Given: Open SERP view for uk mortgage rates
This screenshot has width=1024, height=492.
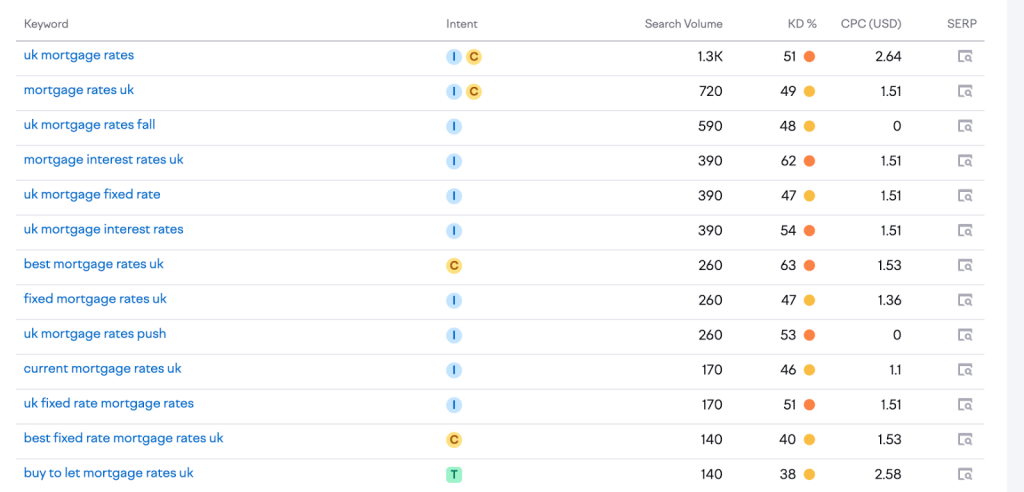Looking at the screenshot, I should pyautogui.click(x=965, y=57).
